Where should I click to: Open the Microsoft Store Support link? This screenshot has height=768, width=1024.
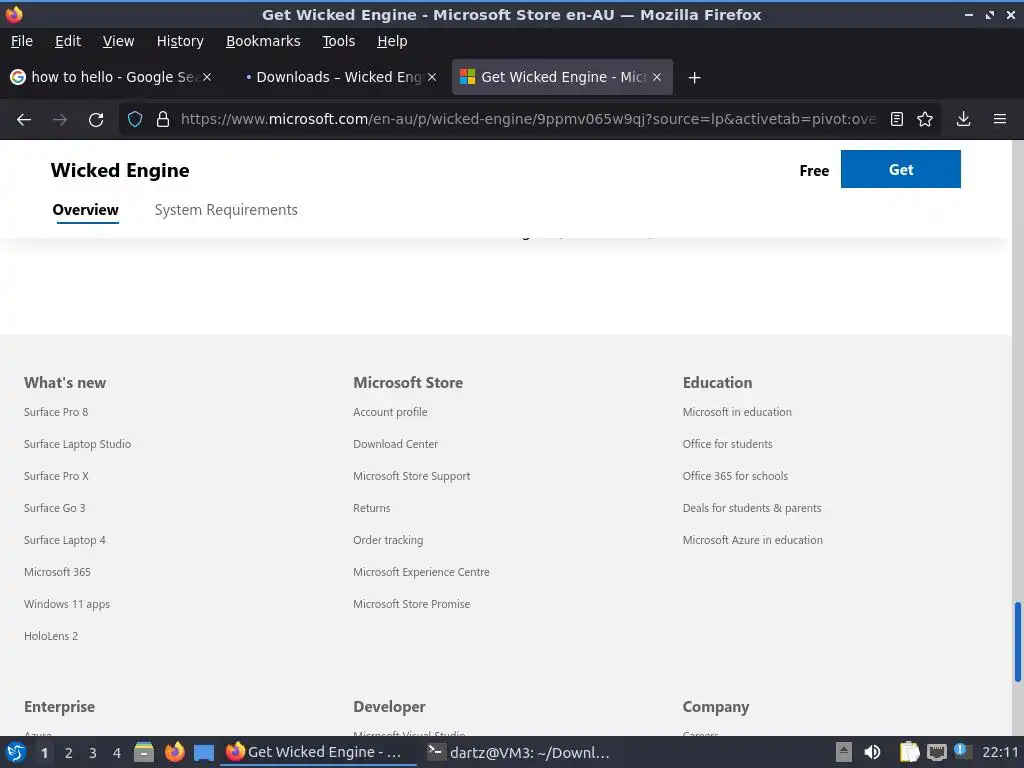point(411,476)
